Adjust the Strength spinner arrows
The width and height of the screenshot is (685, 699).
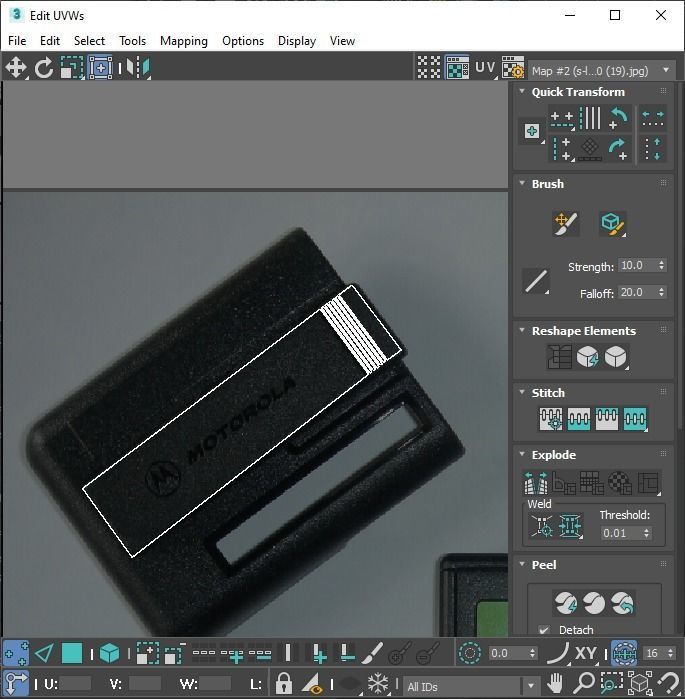tap(661, 265)
